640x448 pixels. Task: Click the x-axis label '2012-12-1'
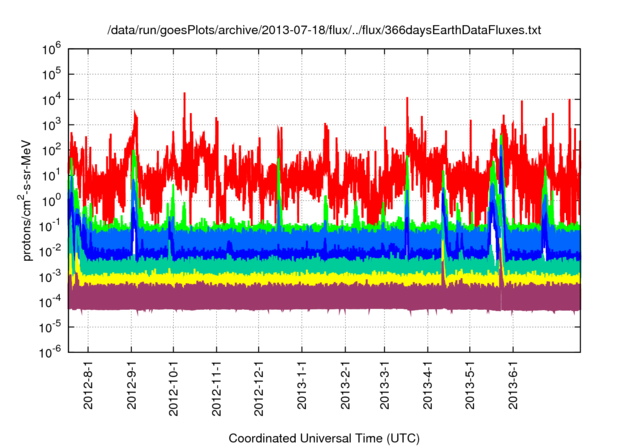click(259, 390)
